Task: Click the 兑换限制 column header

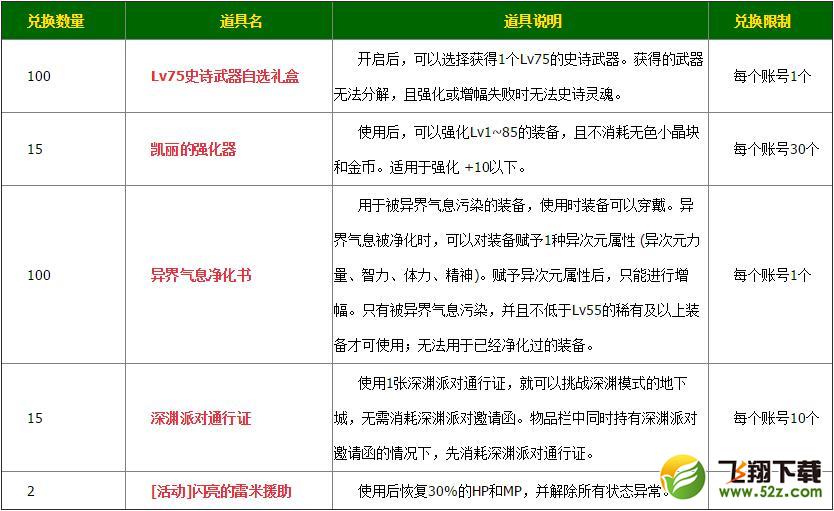Action: 762,21
